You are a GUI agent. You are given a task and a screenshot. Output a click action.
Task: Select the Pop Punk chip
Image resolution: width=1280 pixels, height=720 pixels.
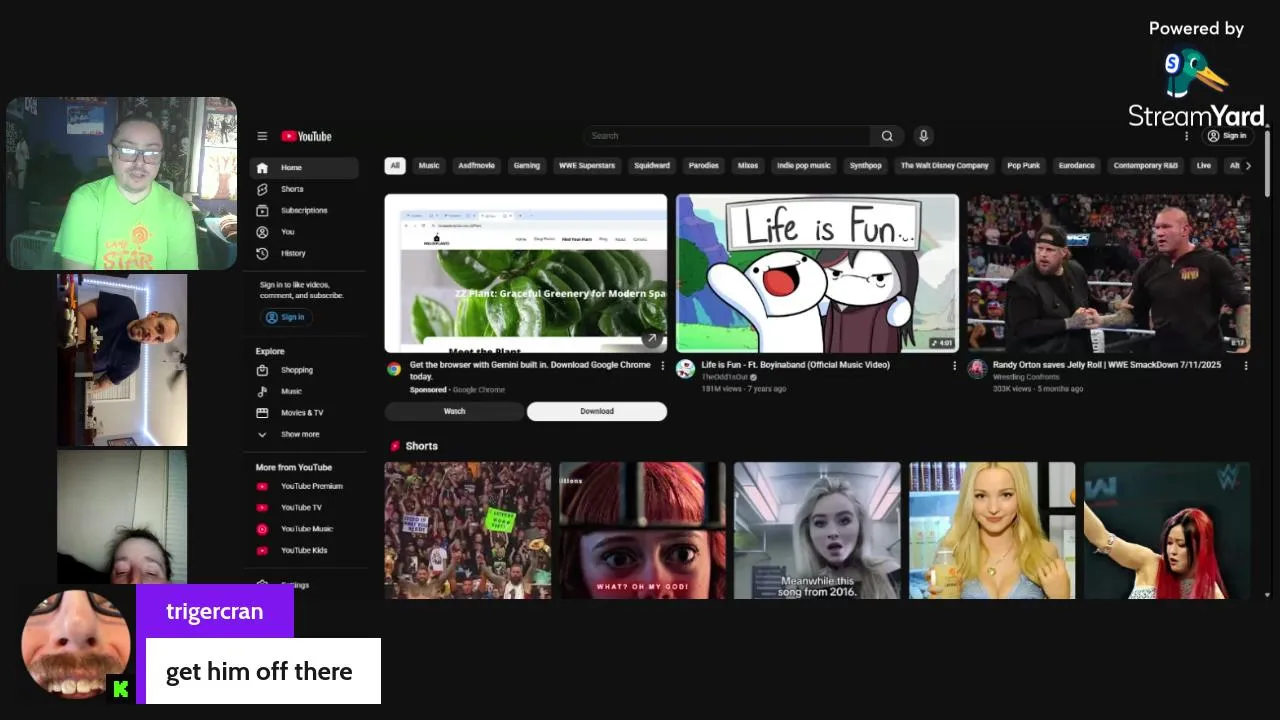(x=1024, y=166)
